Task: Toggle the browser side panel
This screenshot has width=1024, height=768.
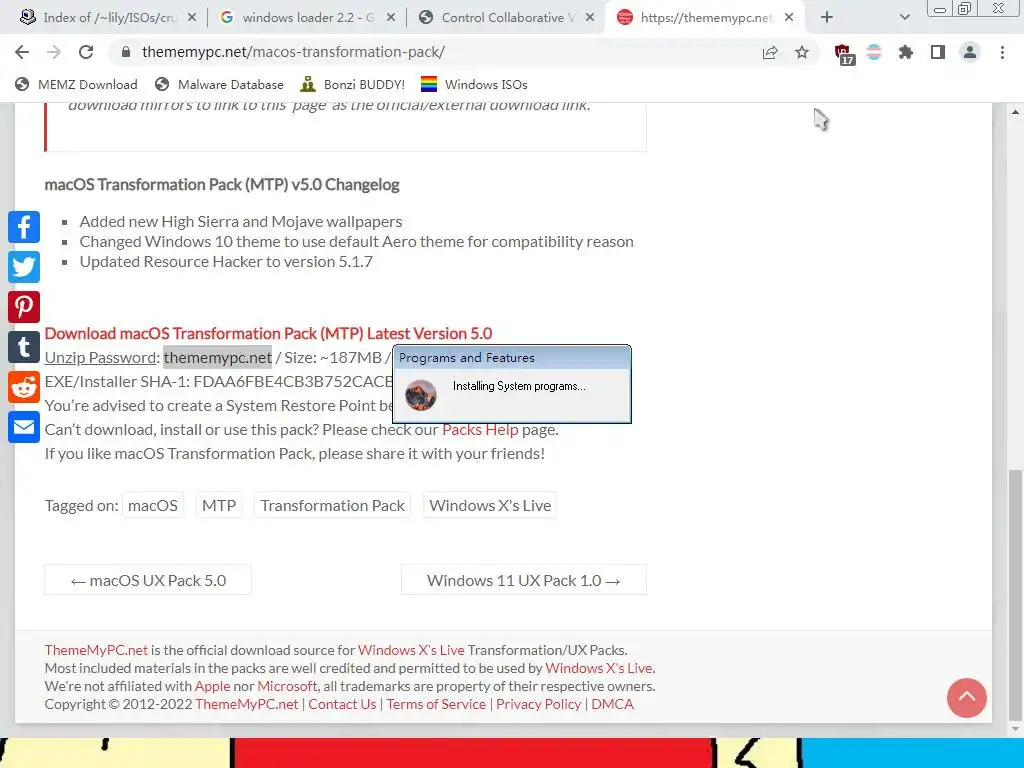Action: (938, 53)
